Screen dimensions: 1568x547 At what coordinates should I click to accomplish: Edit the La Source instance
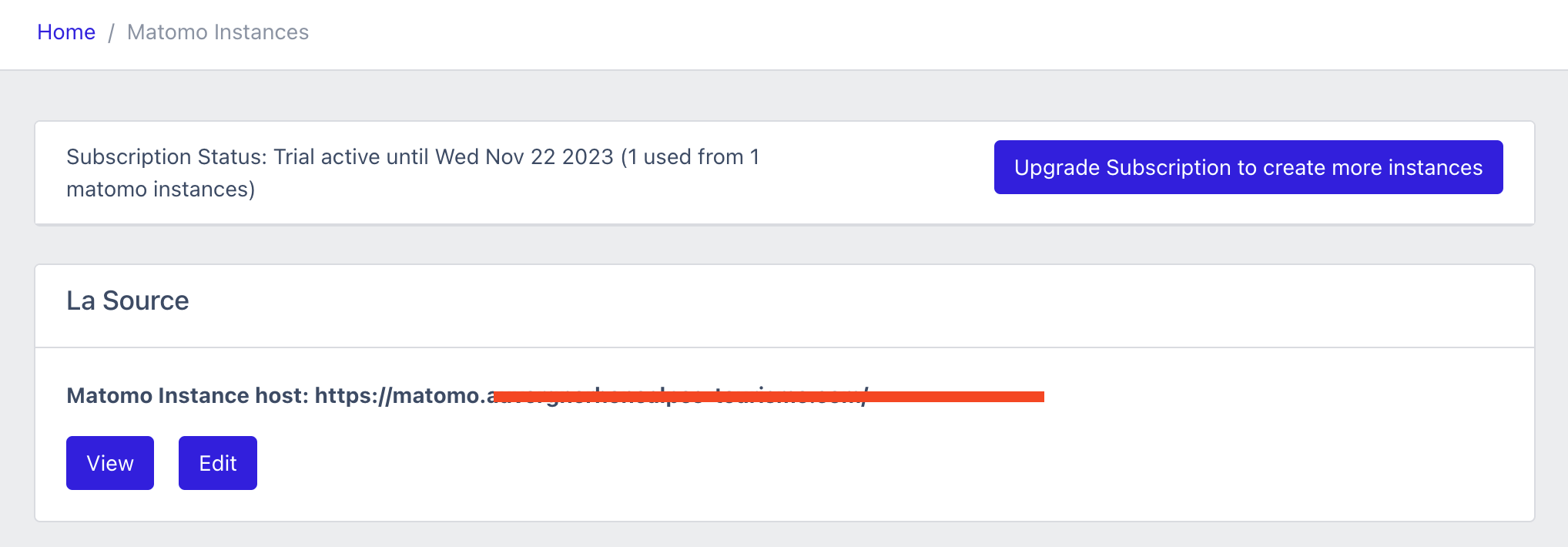[218, 463]
